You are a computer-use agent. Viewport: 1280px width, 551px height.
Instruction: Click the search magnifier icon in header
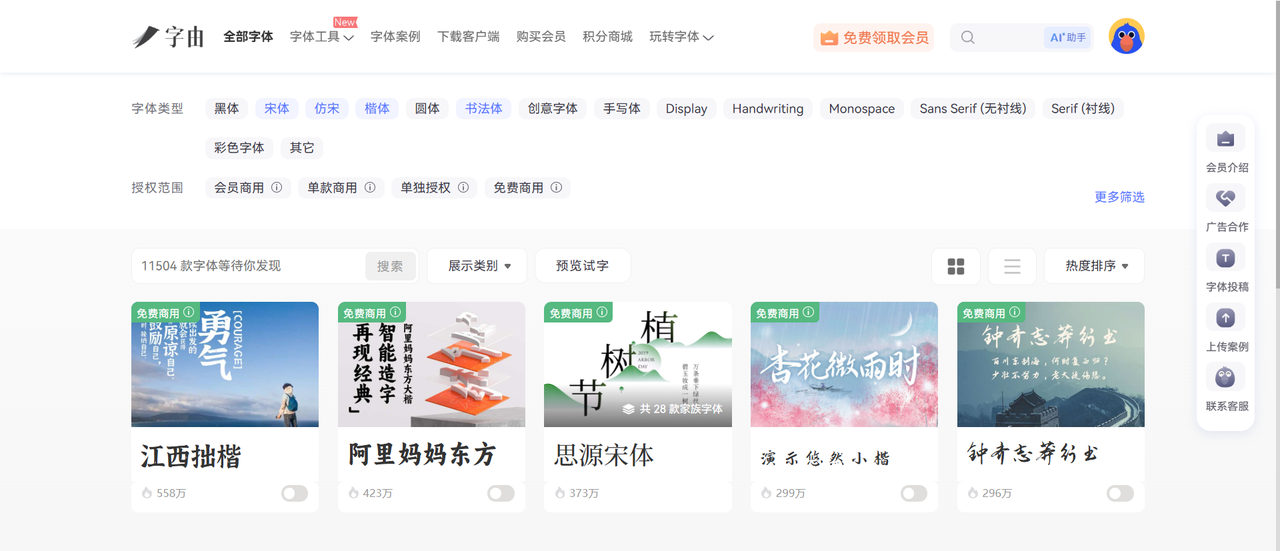pos(968,38)
